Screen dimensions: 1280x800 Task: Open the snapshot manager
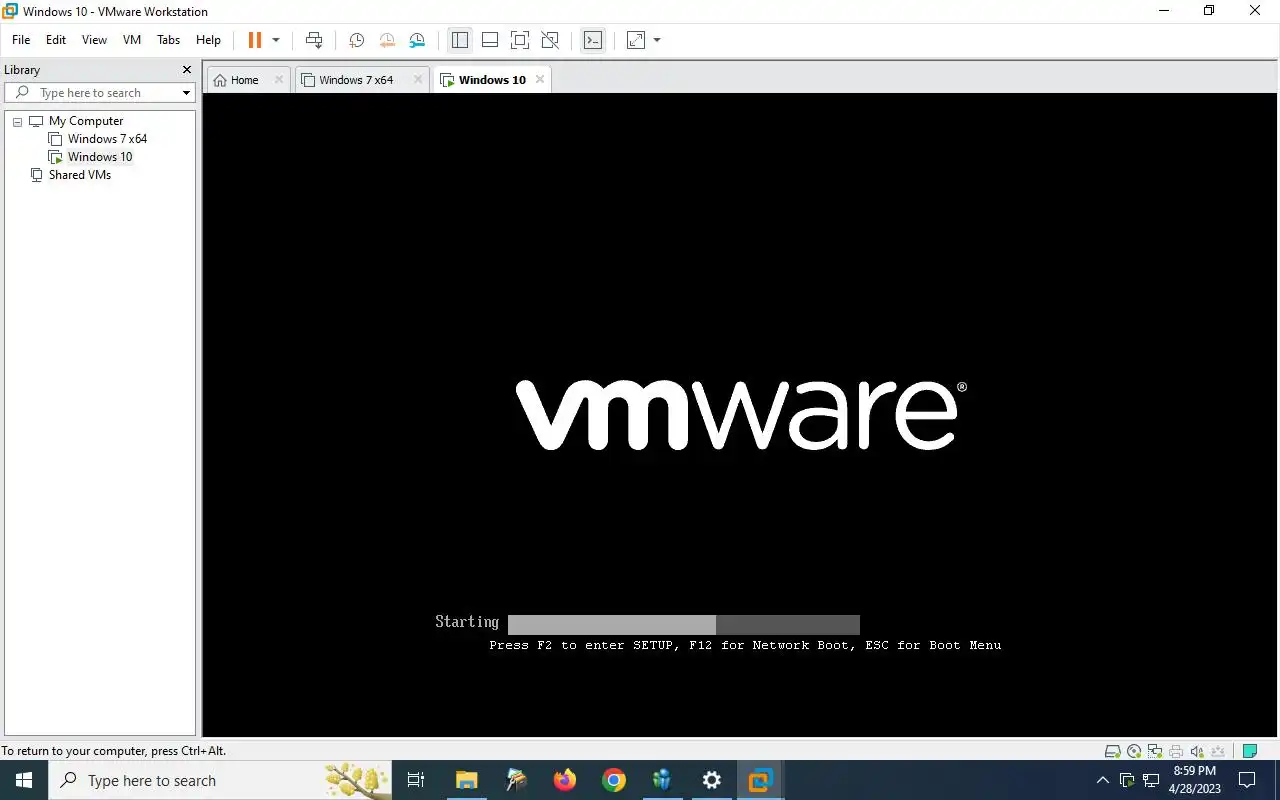coord(417,40)
